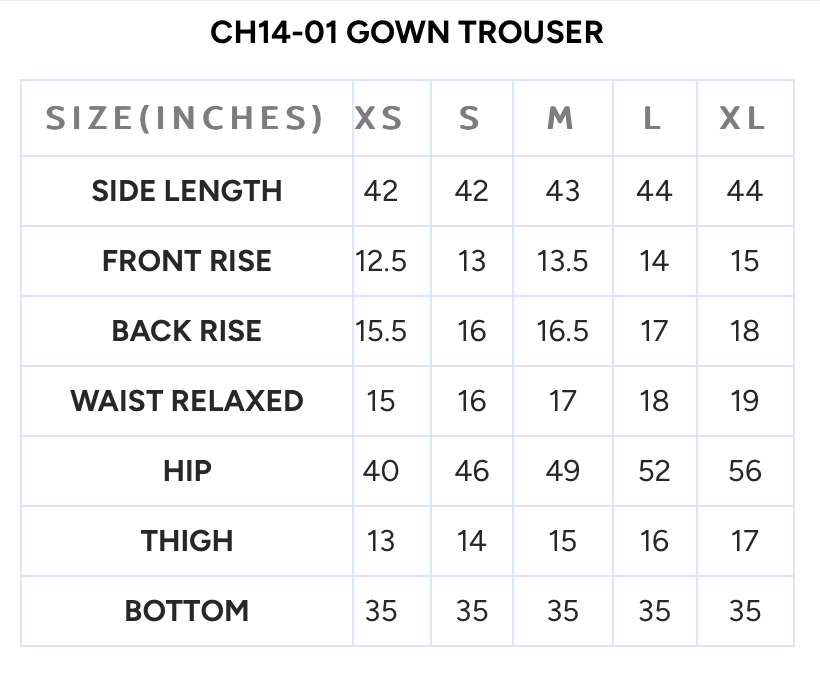Select the XL size column header
The width and height of the screenshot is (820, 675).
tap(743, 119)
